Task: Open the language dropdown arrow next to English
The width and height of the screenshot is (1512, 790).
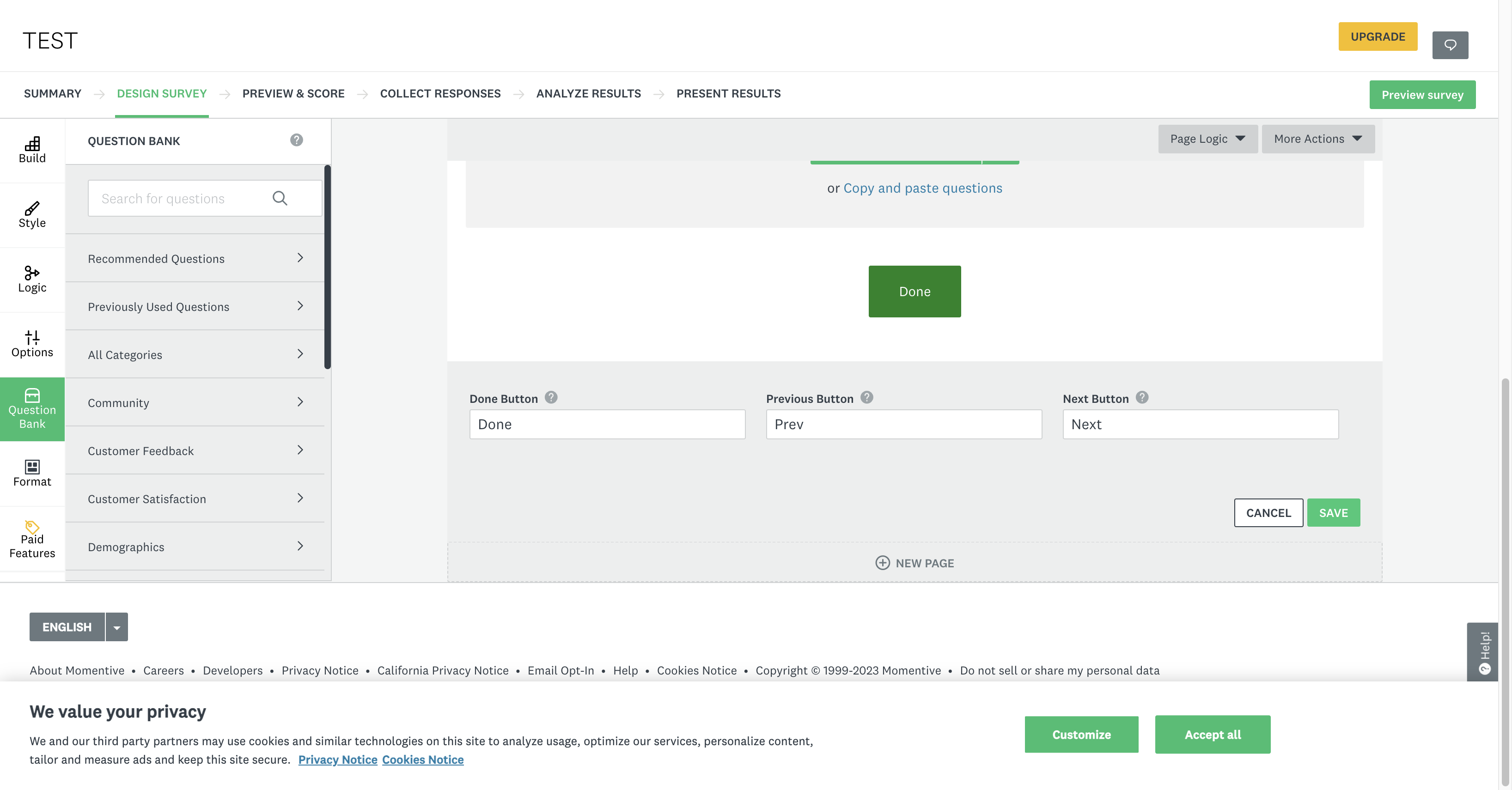Action: [117, 627]
